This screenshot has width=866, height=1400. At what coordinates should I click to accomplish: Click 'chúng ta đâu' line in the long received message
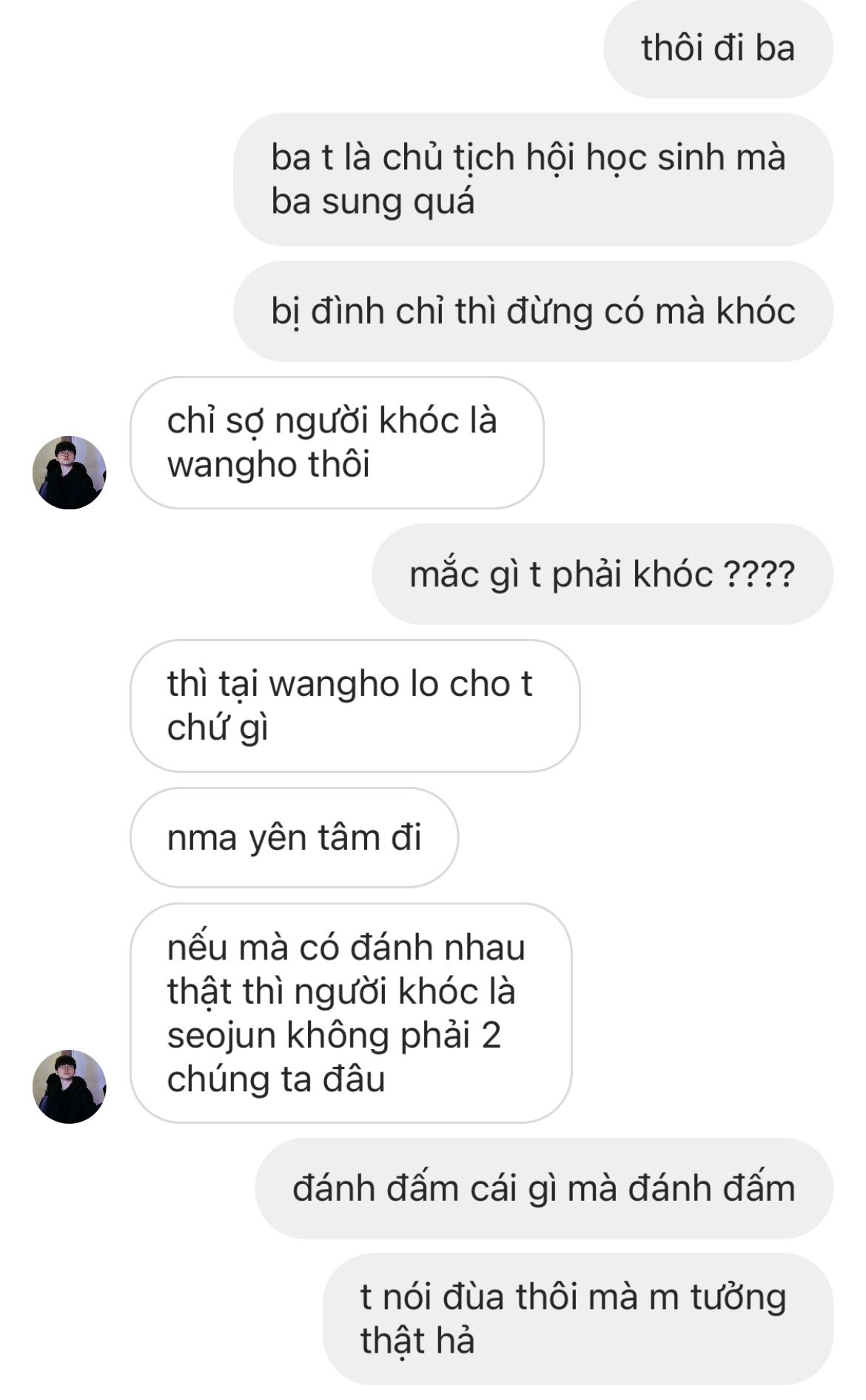[276, 1079]
